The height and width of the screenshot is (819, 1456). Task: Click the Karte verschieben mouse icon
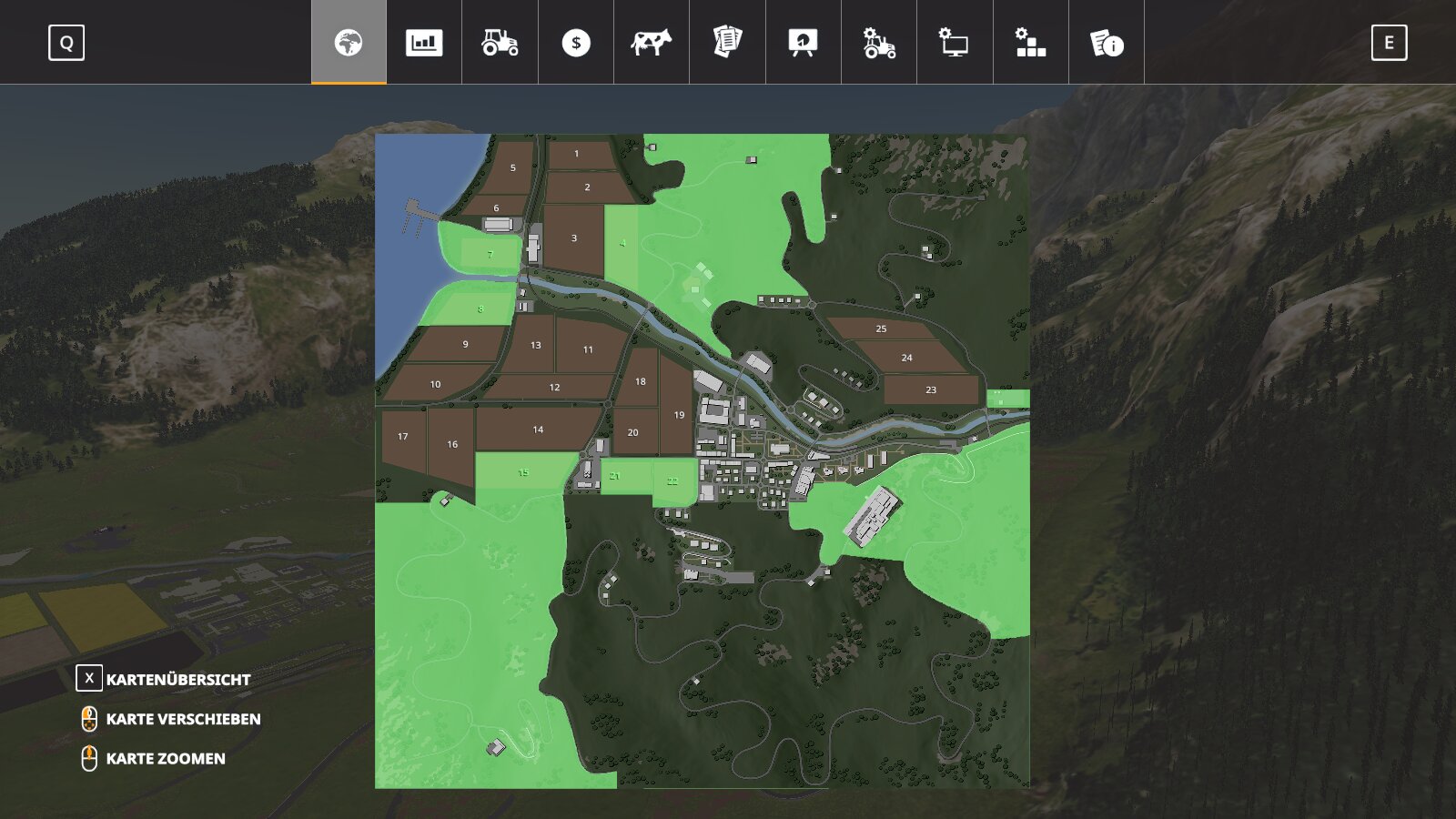tap(89, 719)
